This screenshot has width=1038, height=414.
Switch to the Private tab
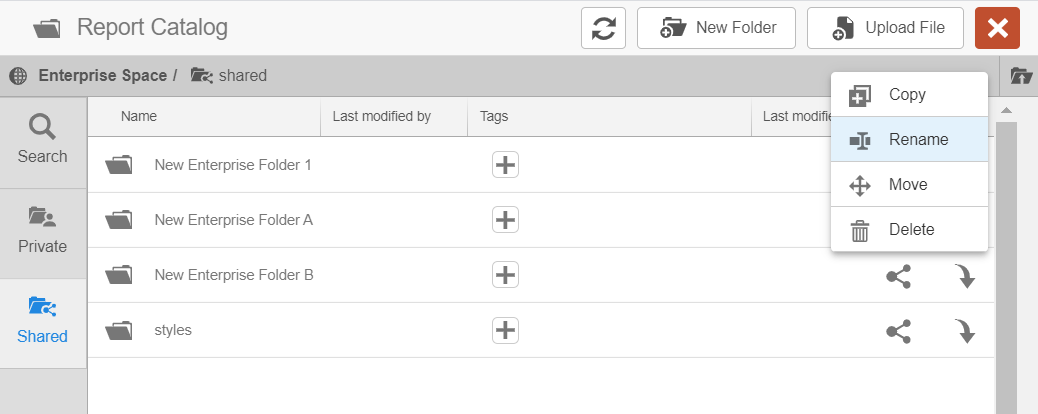tap(42, 232)
